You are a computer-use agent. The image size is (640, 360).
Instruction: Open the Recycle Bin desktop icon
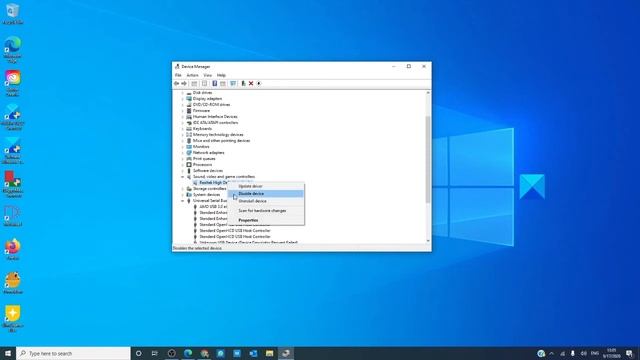(x=13, y=13)
